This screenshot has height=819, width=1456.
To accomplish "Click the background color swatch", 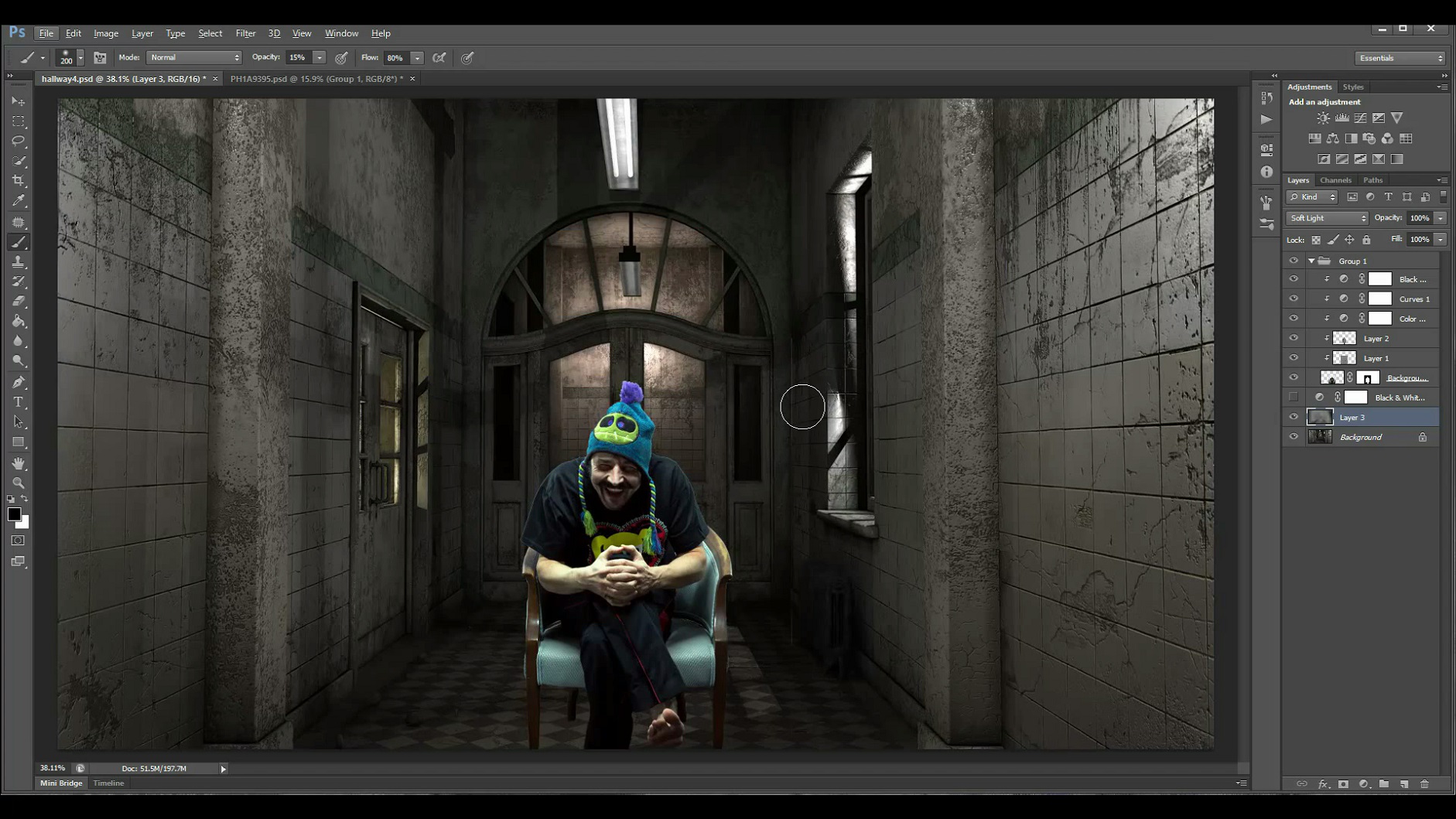I will pos(25,524).
